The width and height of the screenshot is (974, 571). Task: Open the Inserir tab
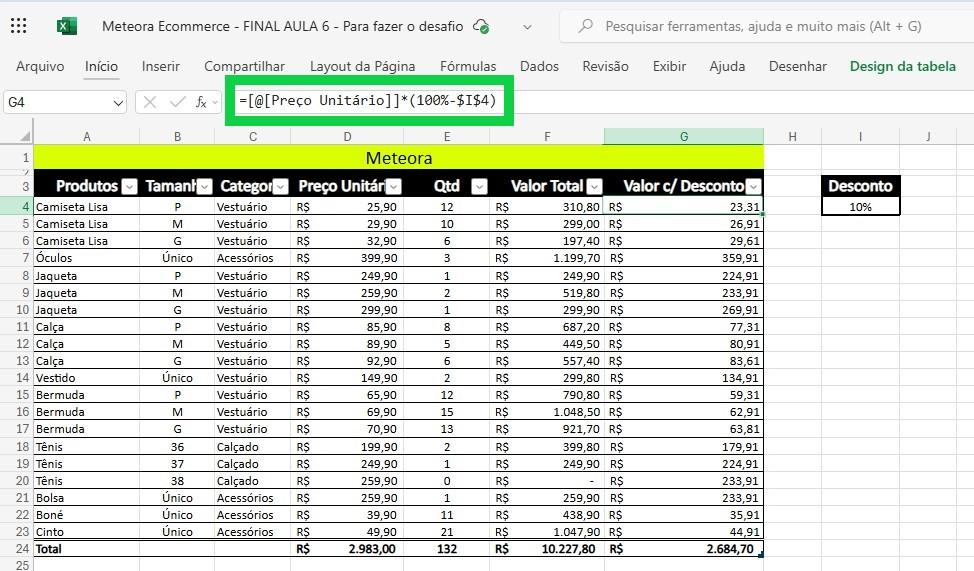(x=160, y=66)
